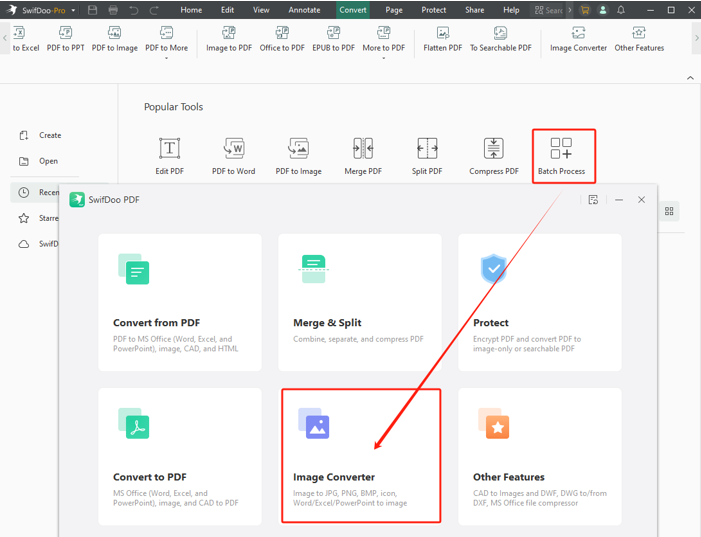Open Other Features from the ribbon
This screenshot has height=537, width=701.
click(x=639, y=39)
